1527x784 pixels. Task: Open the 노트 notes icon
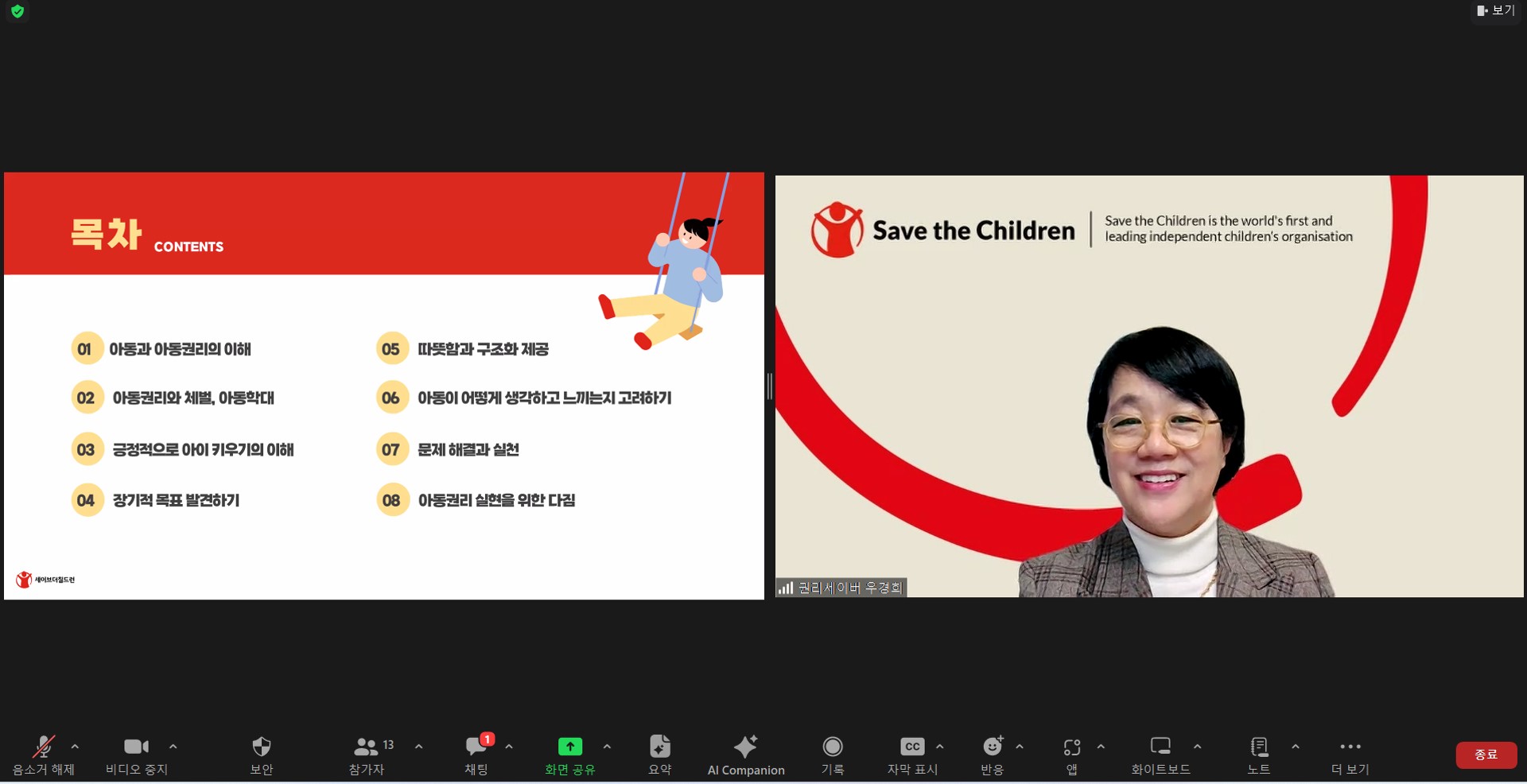[1259, 755]
